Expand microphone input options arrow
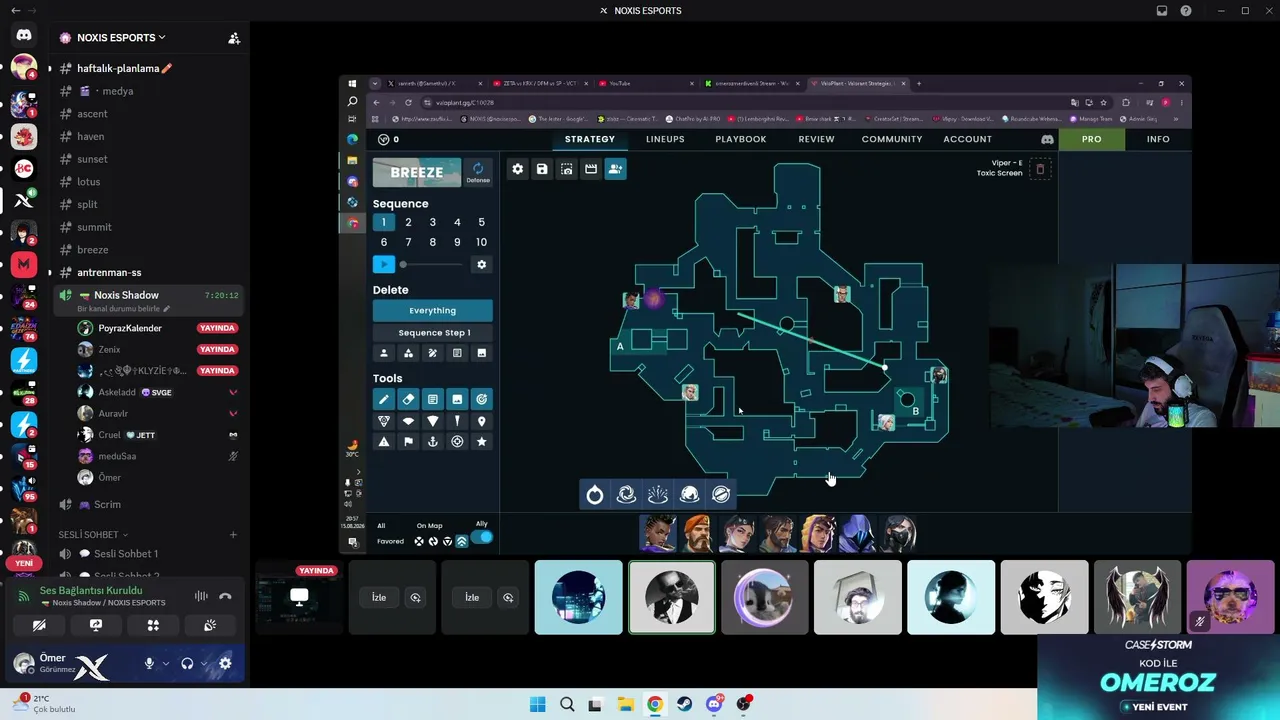Image resolution: width=1280 pixels, height=720 pixels. coord(165,663)
